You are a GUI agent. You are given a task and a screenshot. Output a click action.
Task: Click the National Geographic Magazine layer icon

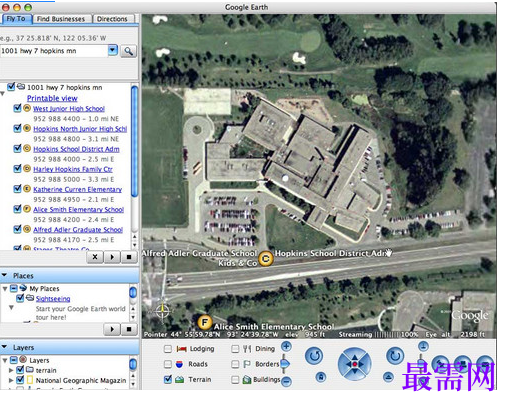click(30, 380)
